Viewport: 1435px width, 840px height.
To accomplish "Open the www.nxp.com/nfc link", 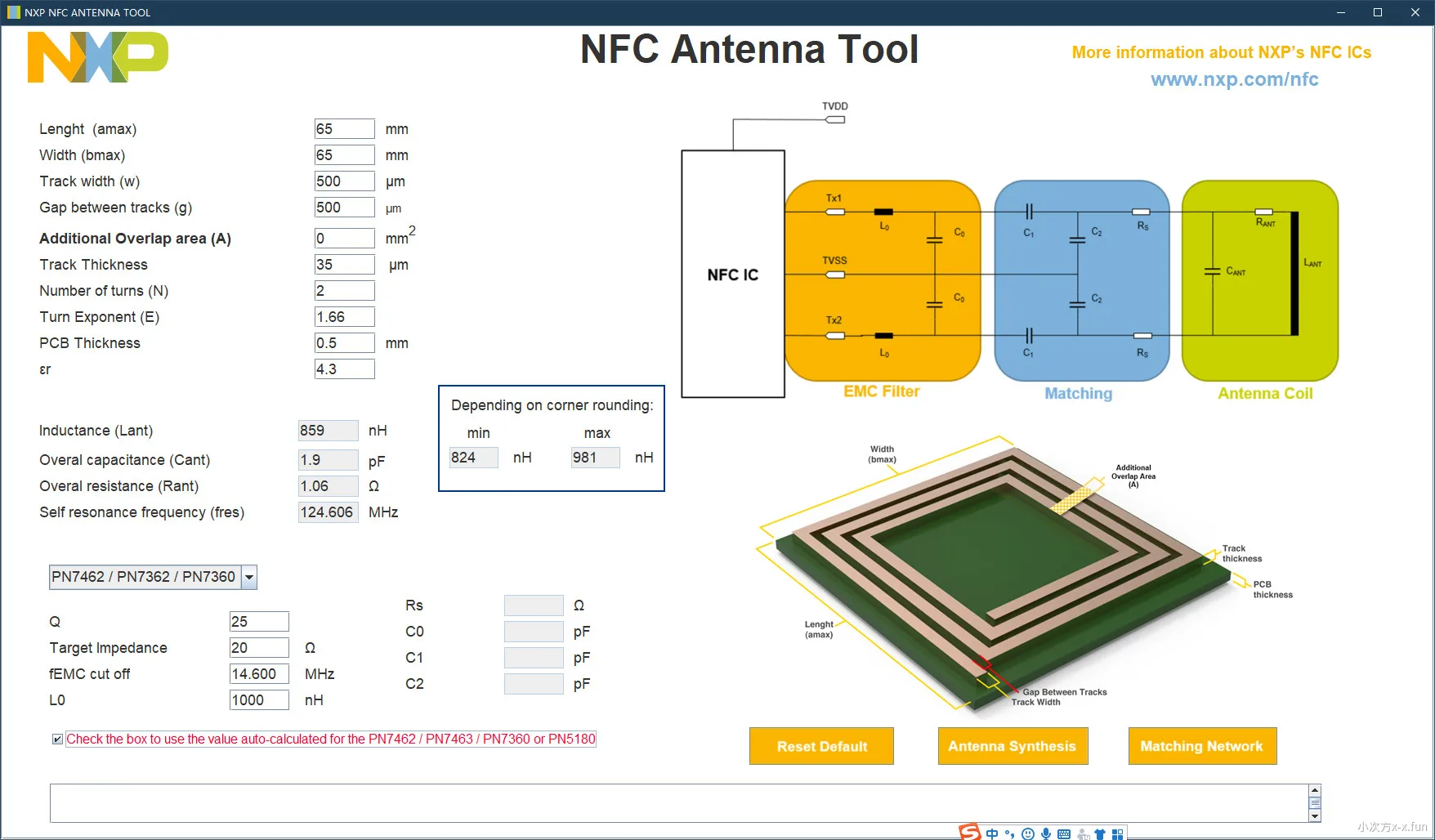I will tap(1234, 79).
